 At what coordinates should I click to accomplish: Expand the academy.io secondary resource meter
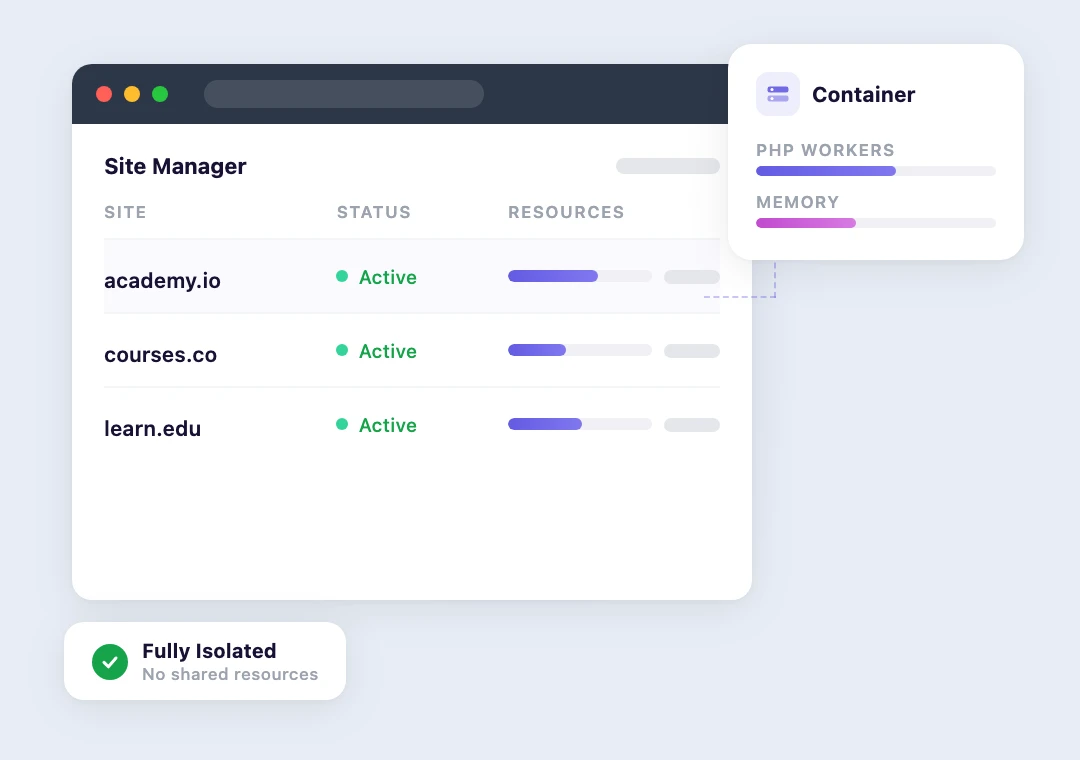pos(692,277)
